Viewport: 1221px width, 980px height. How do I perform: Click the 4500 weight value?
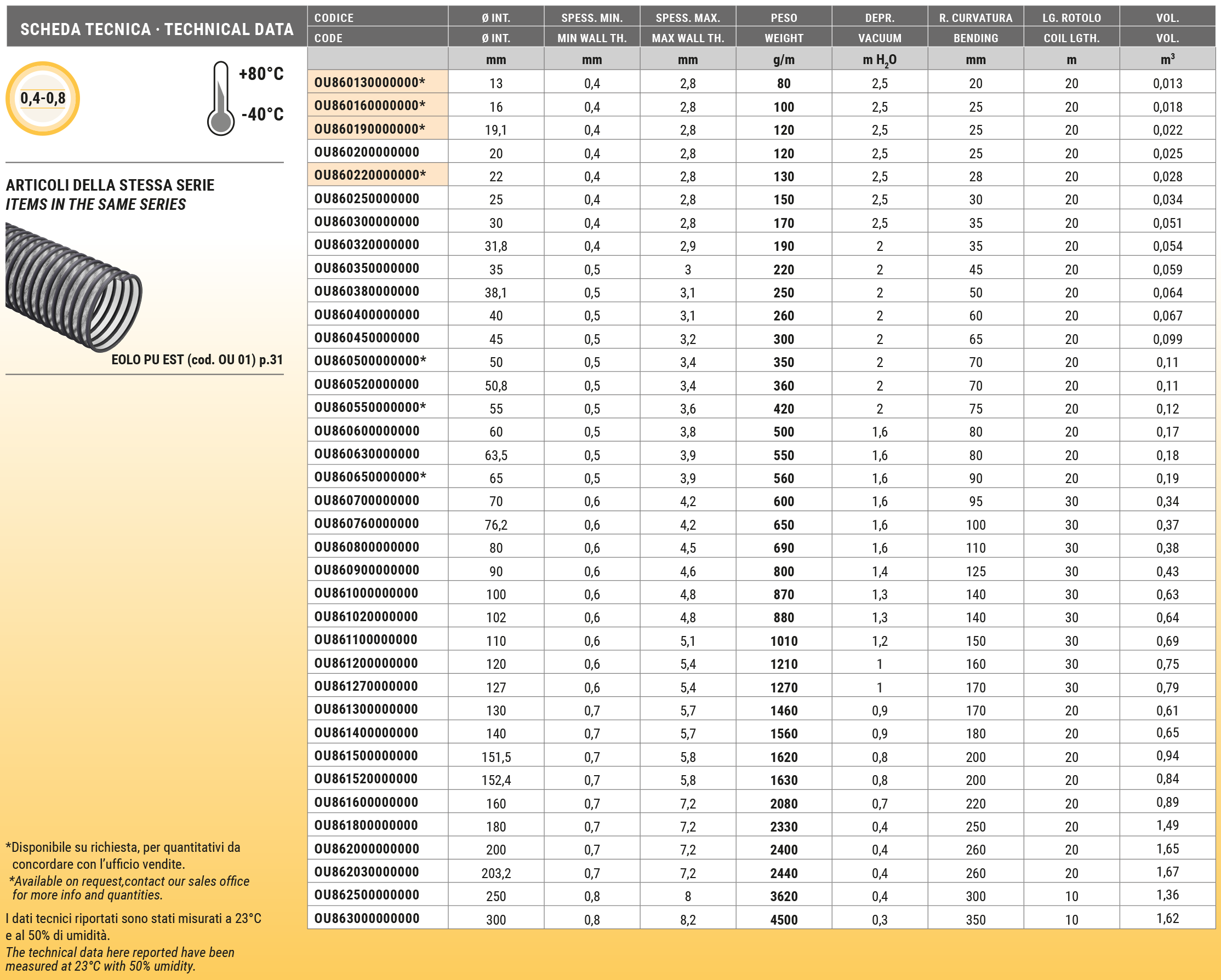coord(783,920)
